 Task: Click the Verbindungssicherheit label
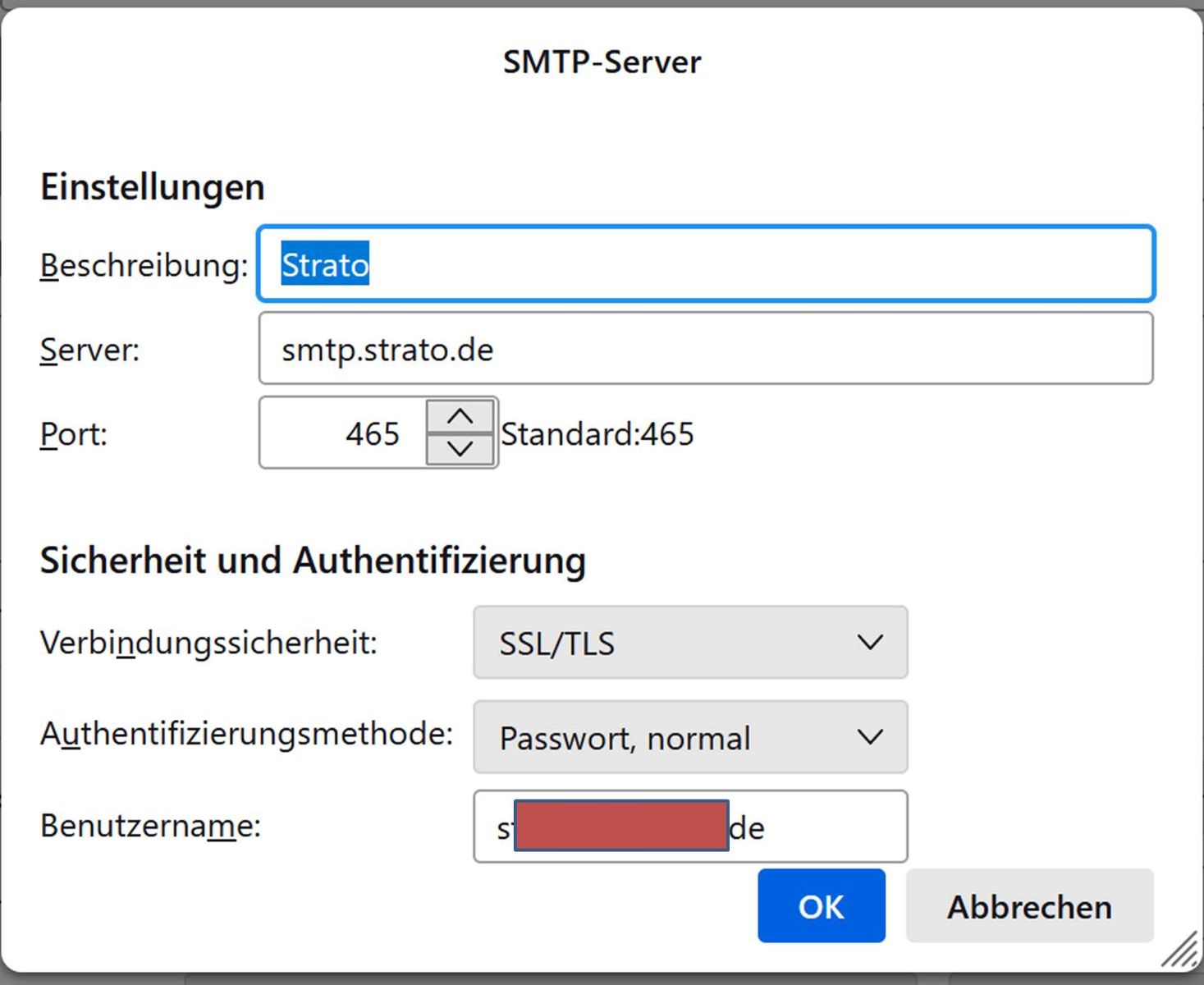coord(208,643)
